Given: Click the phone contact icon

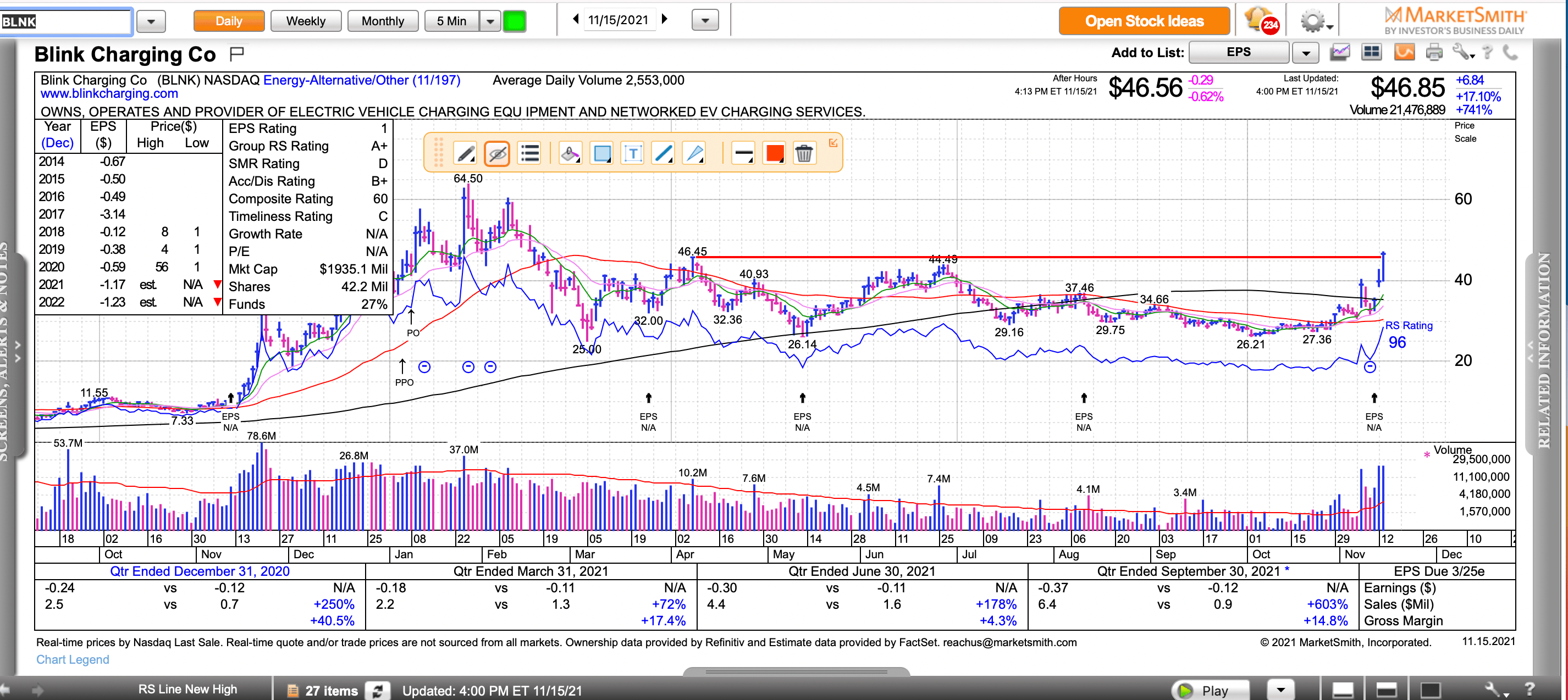Looking at the screenshot, I should coord(1510,52).
